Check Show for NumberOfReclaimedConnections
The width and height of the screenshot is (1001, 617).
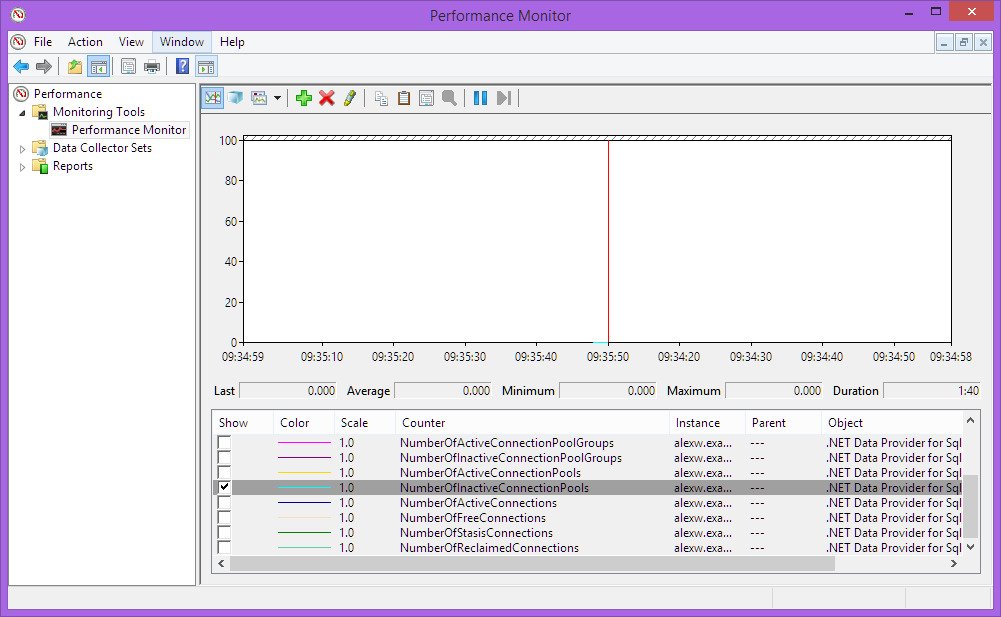224,547
